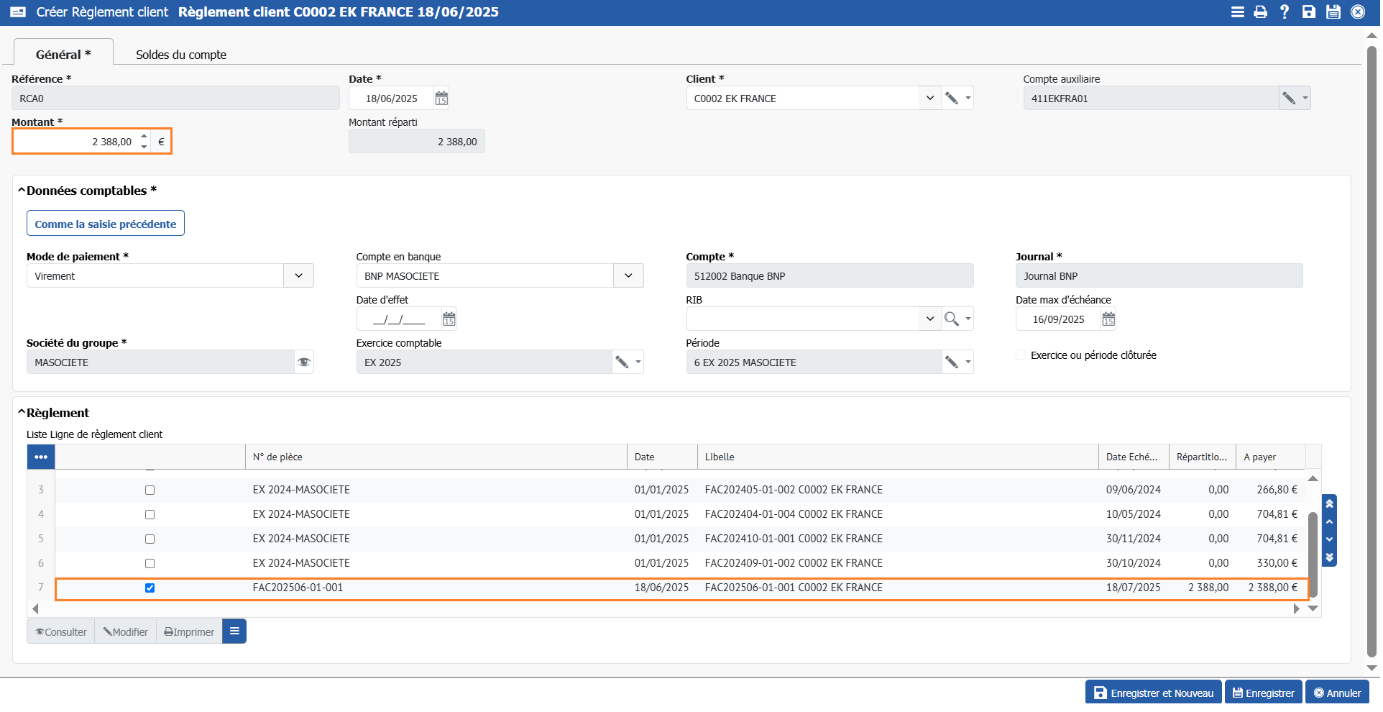Select the Général tab
Image resolution: width=1383 pixels, height=712 pixels.
coord(63,54)
